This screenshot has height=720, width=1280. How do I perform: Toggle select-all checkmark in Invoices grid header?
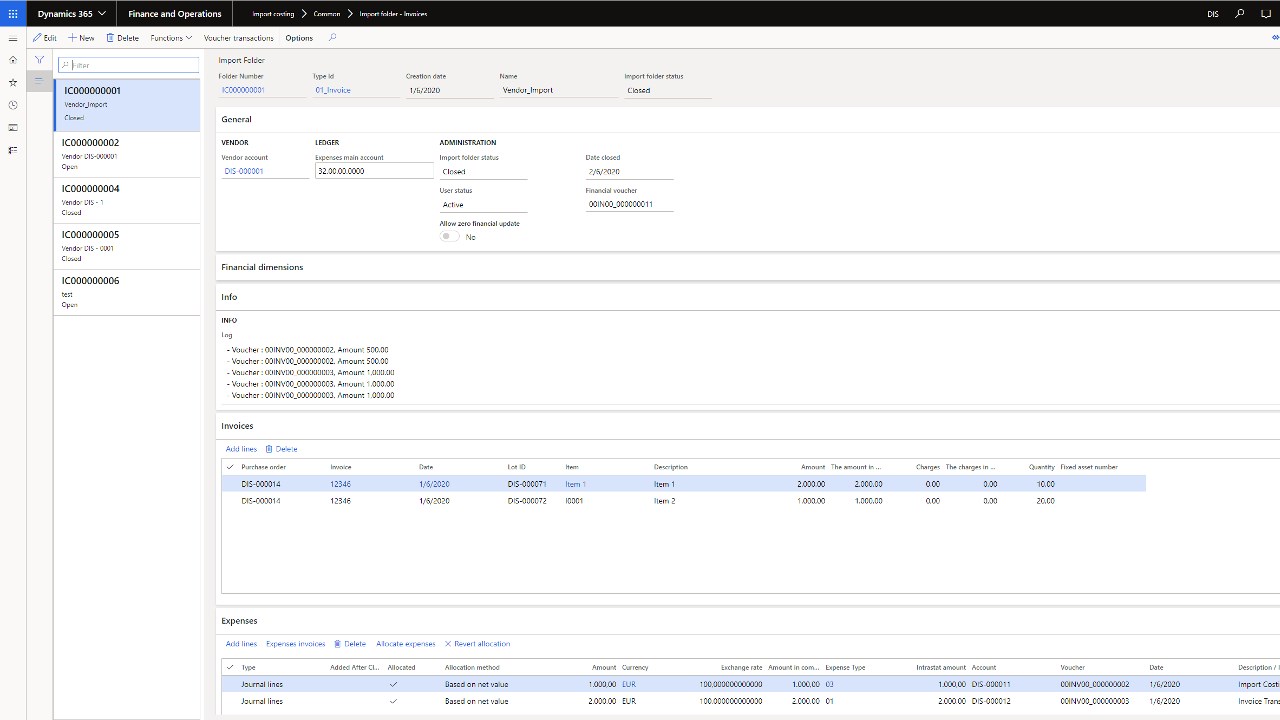[x=230, y=467]
